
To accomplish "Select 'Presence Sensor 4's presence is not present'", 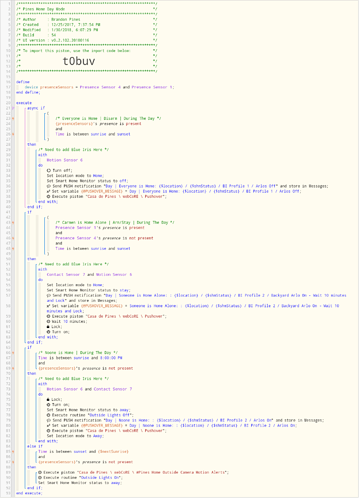I will click(104, 238).
